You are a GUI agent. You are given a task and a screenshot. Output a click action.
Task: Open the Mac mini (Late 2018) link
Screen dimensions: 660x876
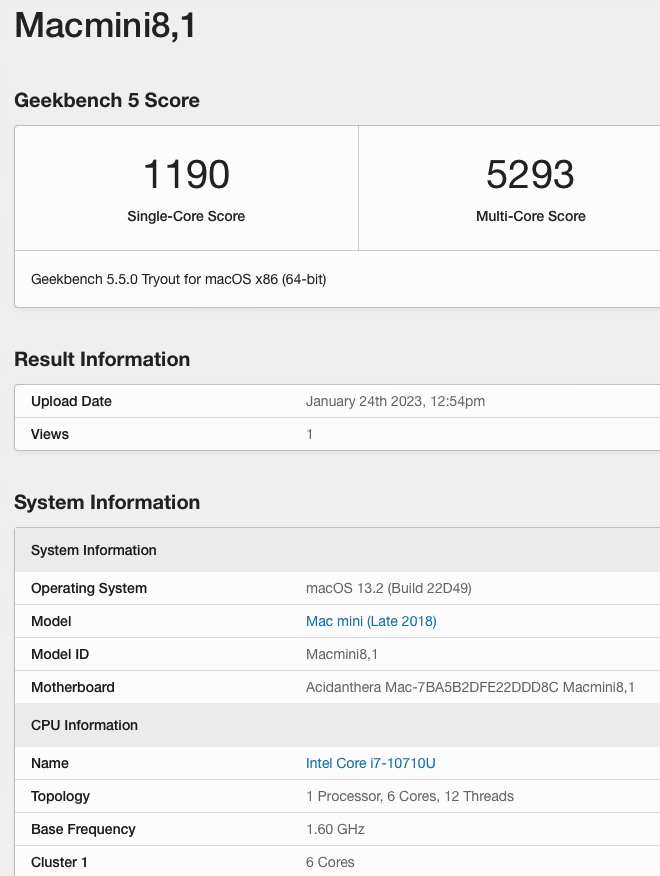371,621
